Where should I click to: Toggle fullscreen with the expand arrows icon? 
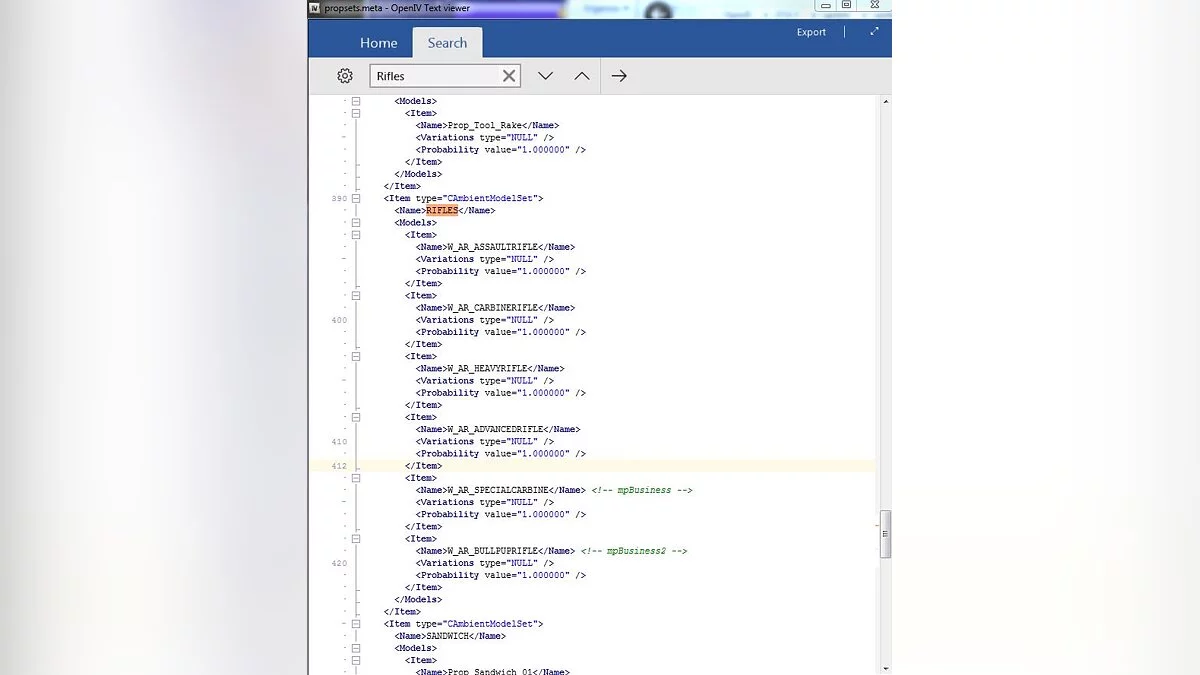[x=874, y=32]
